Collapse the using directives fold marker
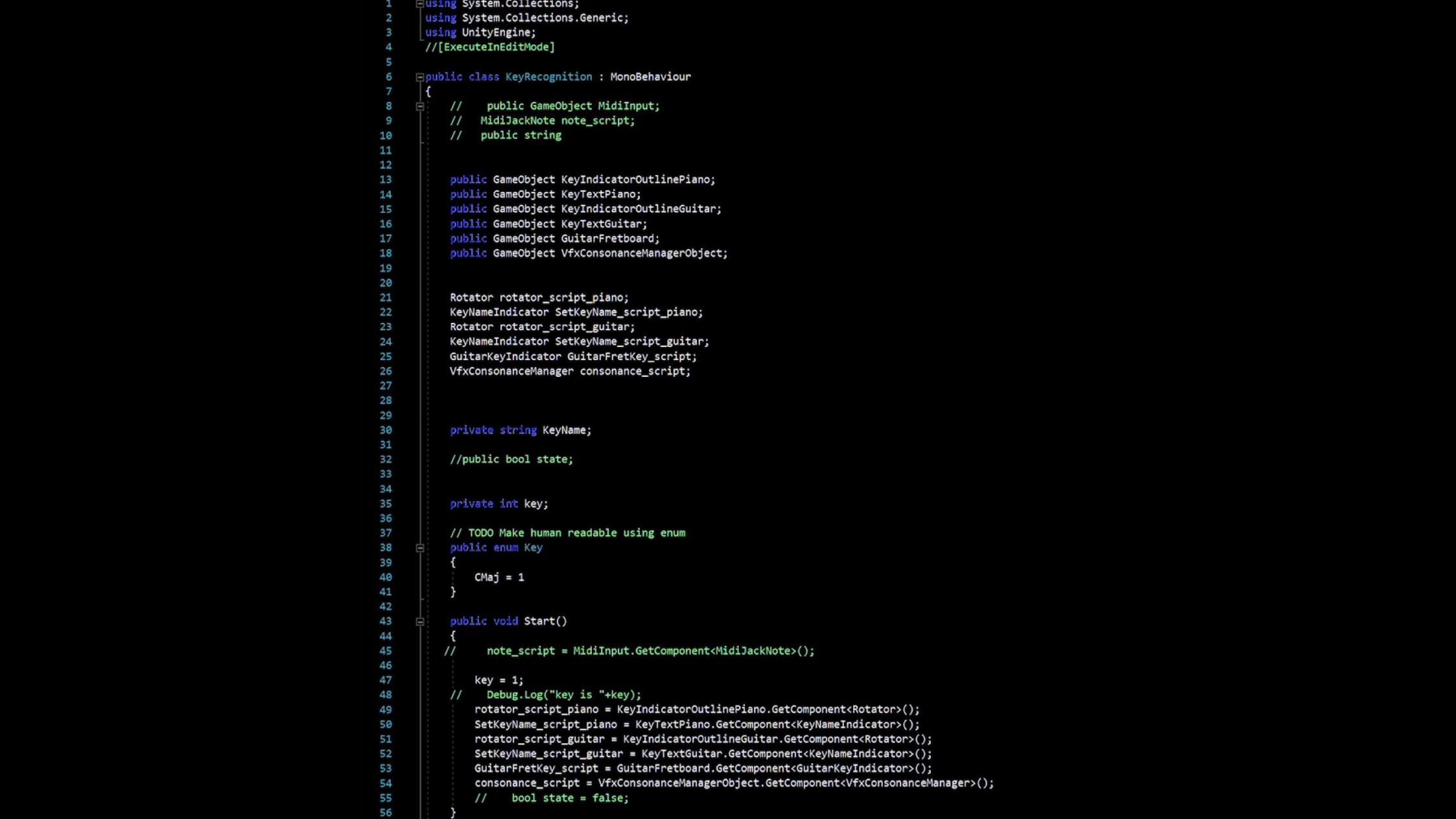 [x=420, y=4]
